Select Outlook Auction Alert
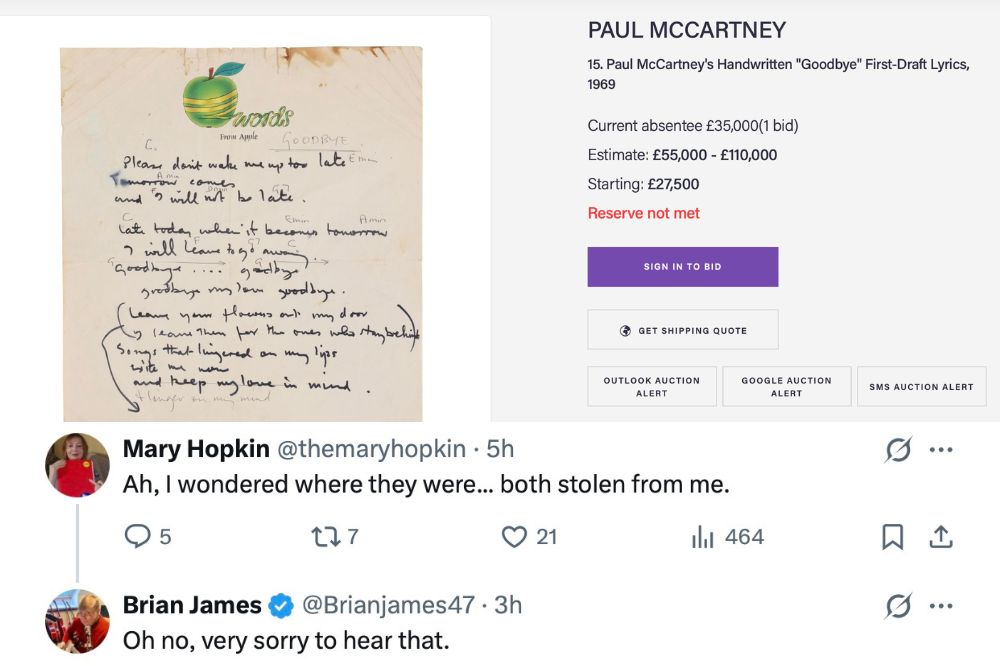Screen dimensions: 1000x666 (x=652, y=387)
